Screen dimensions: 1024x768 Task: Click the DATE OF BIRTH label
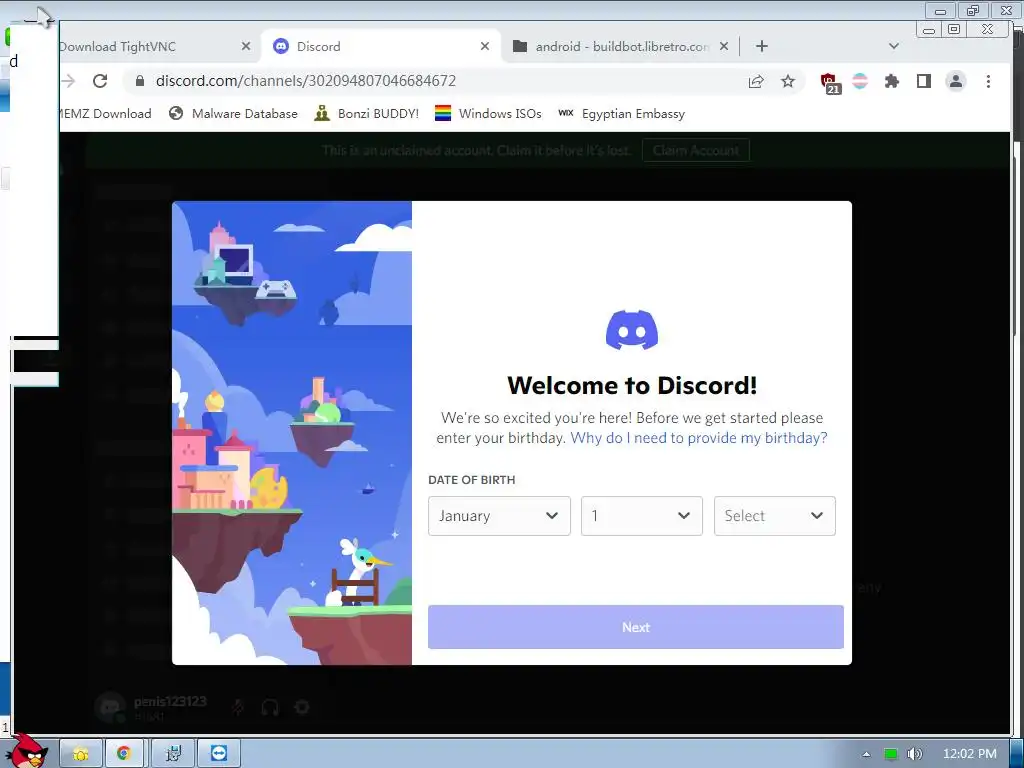pyautogui.click(x=472, y=480)
